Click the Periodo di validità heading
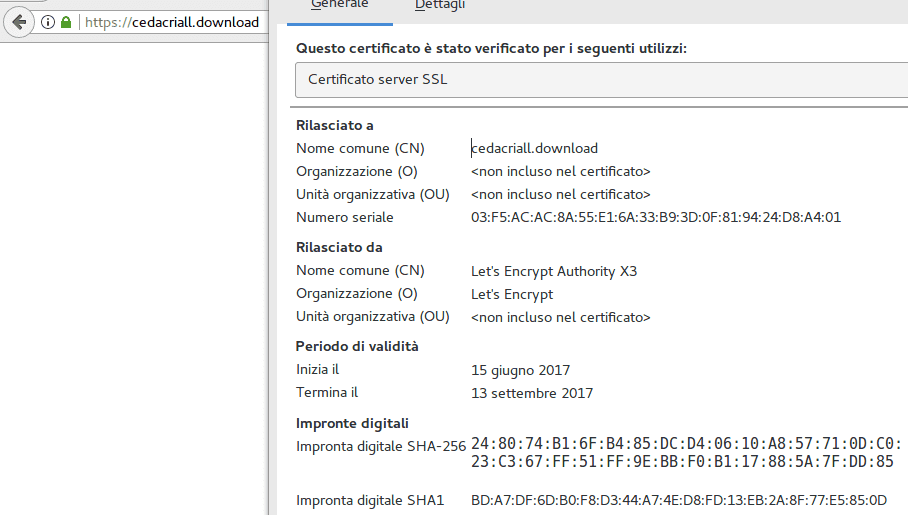Screen dimensions: 908x515 357,346
